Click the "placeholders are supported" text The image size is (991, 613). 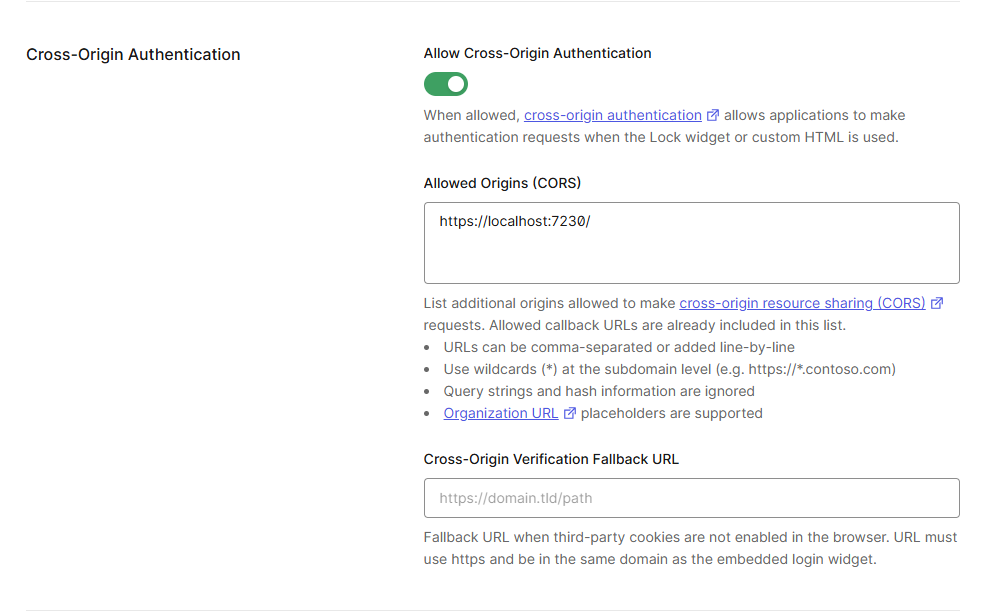(671, 413)
